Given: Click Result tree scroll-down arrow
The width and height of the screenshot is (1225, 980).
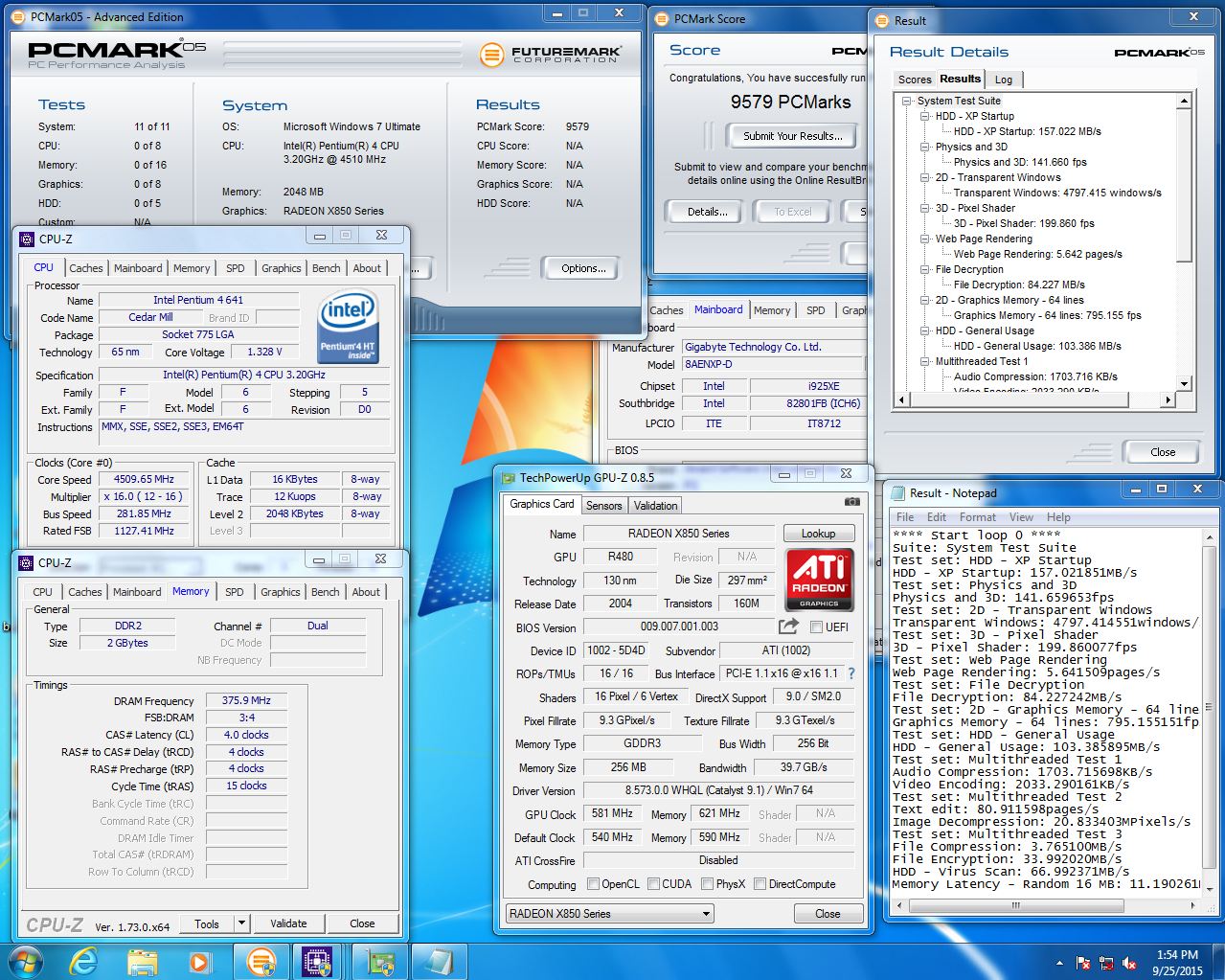Looking at the screenshot, I should point(1185,384).
